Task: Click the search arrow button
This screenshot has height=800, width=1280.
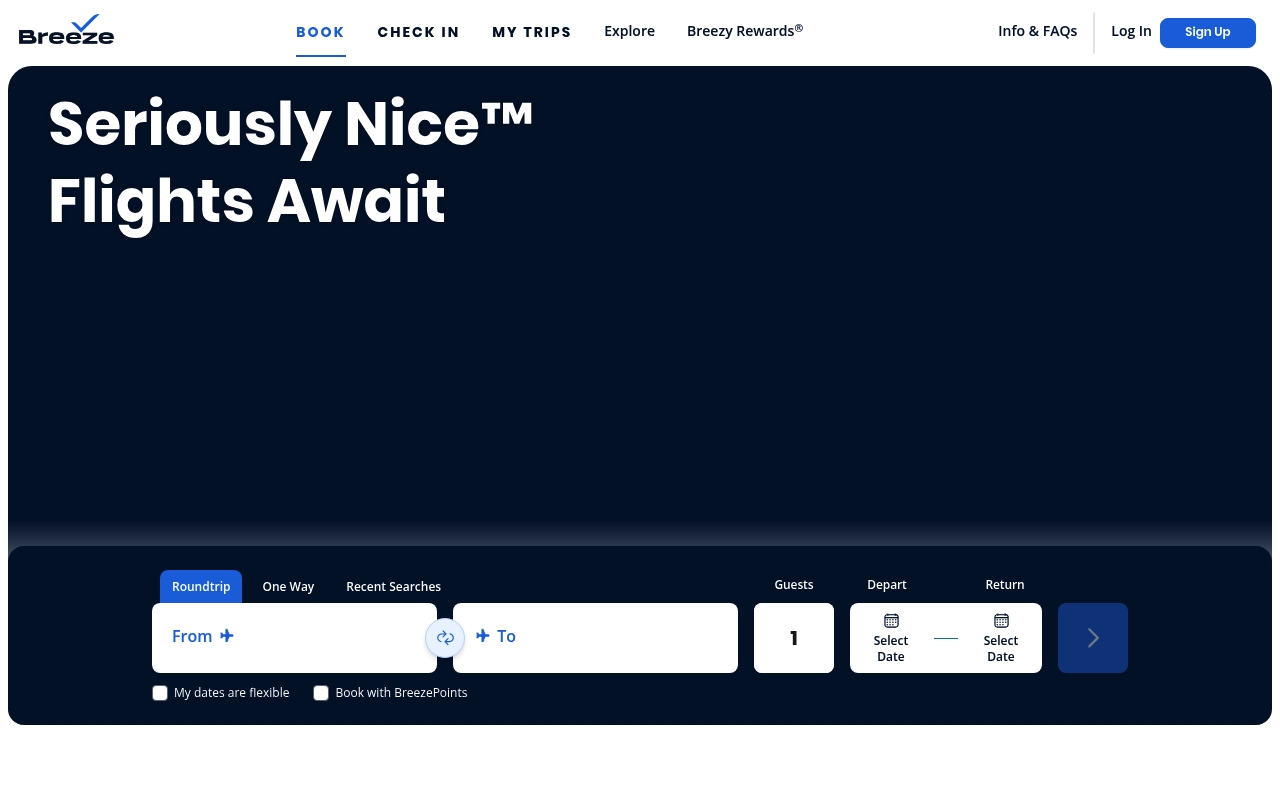Action: 1093,638
